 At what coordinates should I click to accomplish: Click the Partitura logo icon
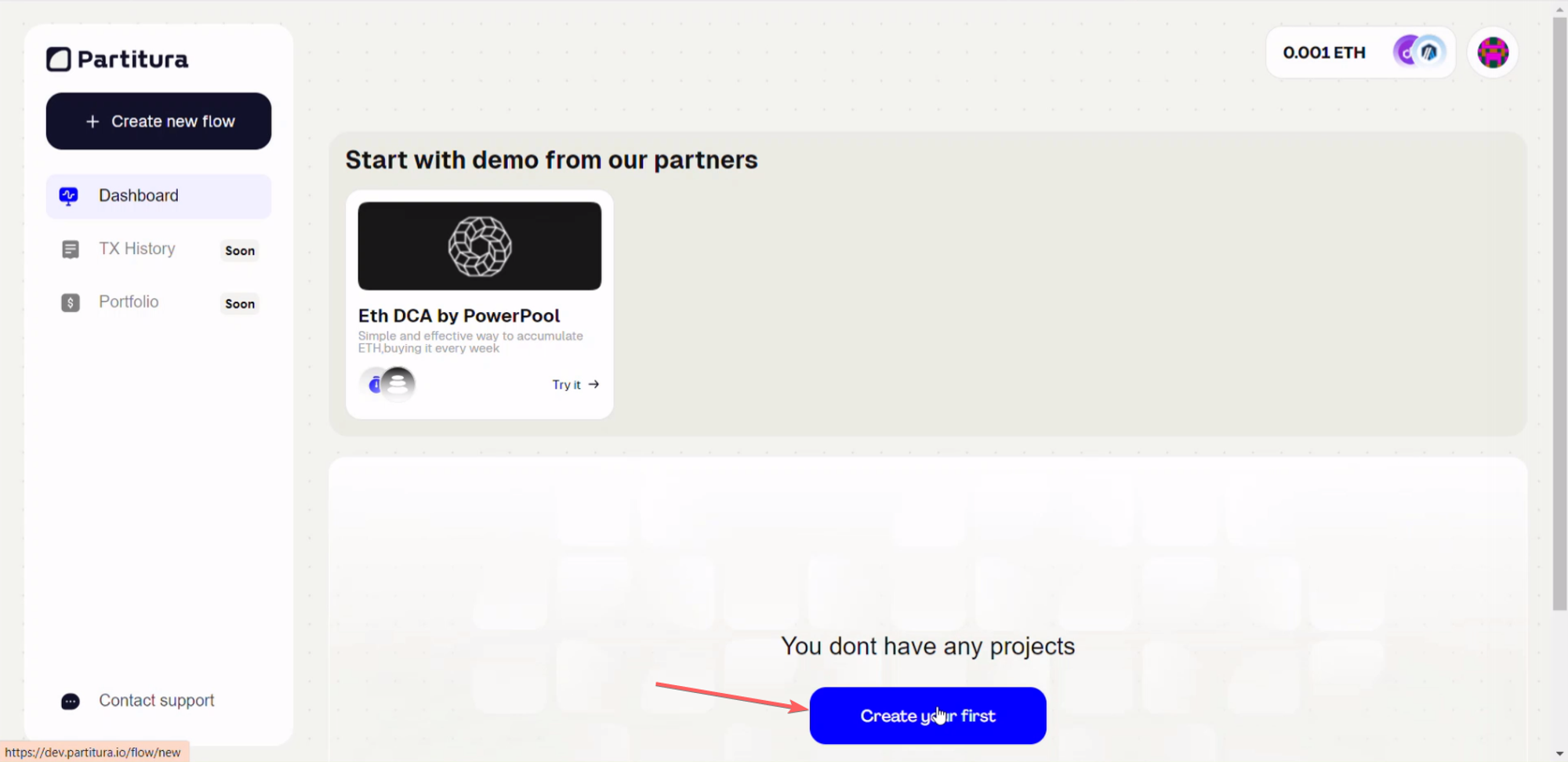click(59, 60)
